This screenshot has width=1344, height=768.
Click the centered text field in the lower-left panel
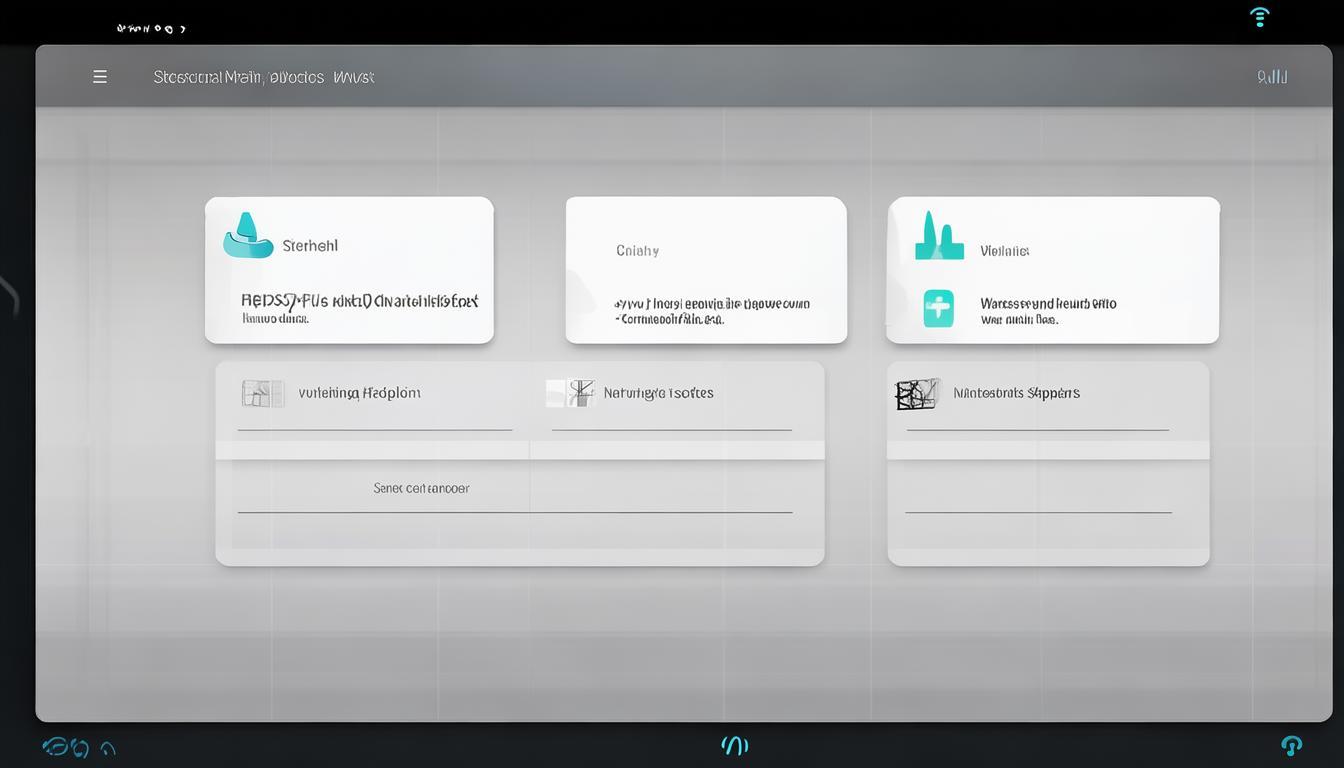421,489
